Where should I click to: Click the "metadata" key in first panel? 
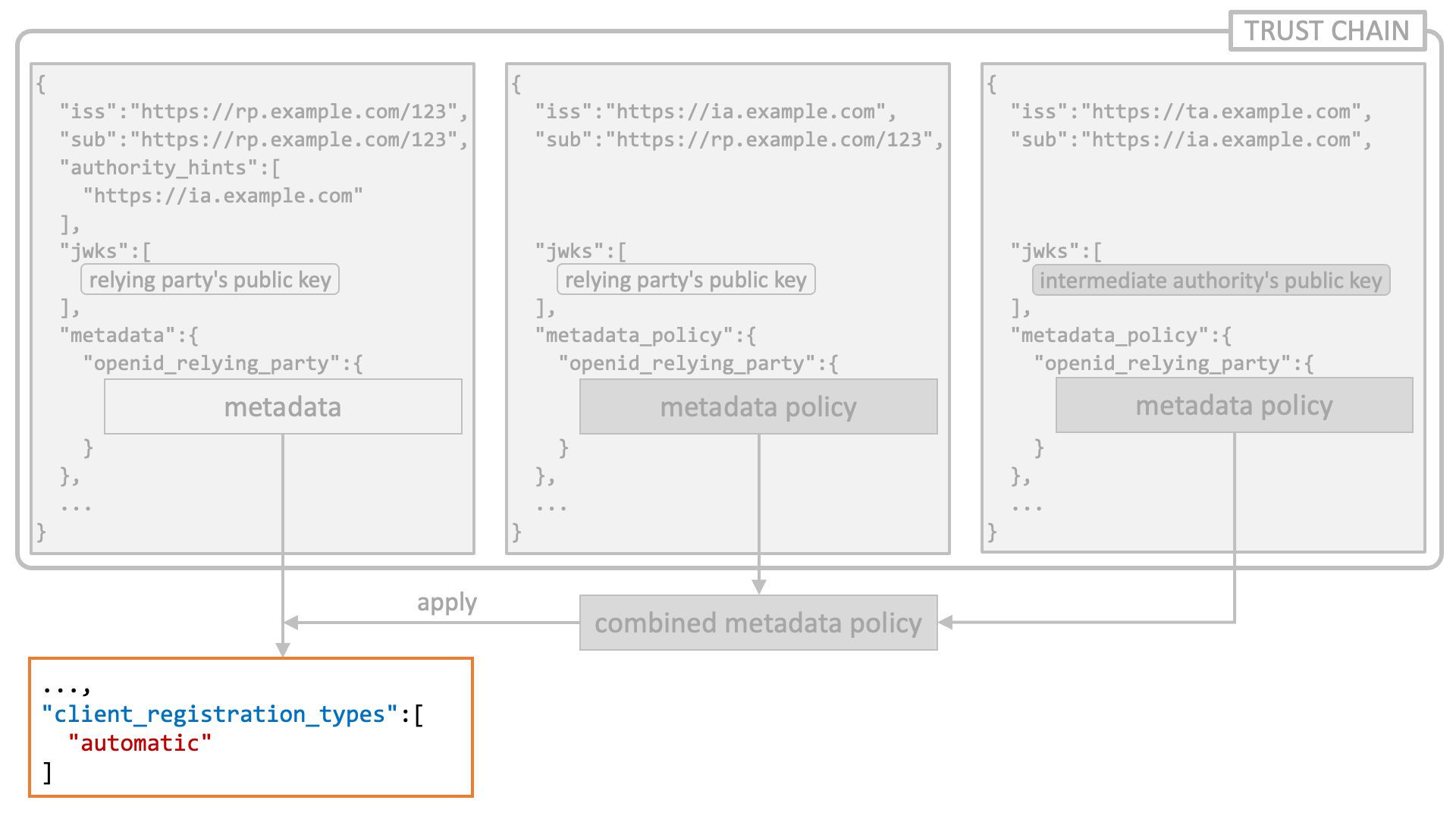coord(118,335)
